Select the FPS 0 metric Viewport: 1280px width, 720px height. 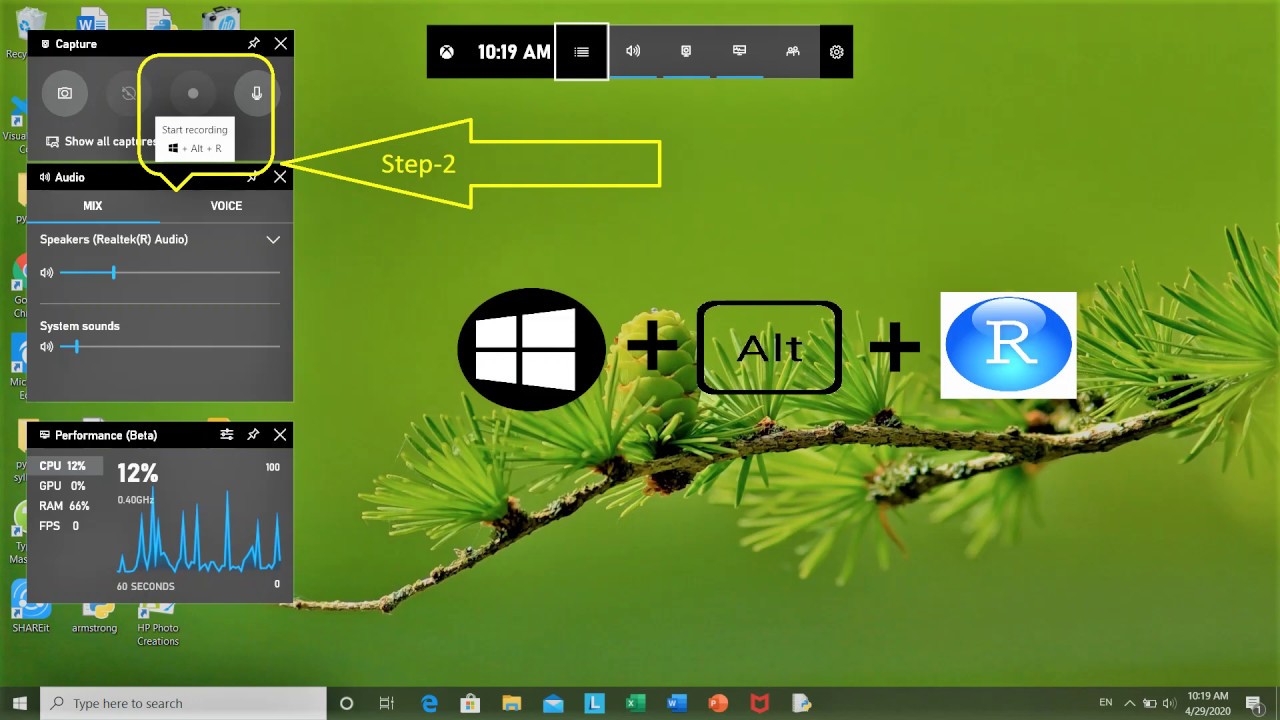[x=63, y=526]
